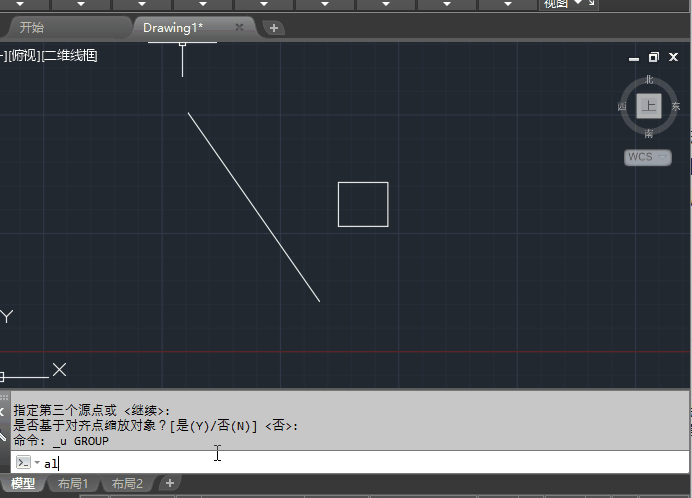This screenshot has height=498, width=692.
Task: Click the east 东 compass direction
Action: pyautogui.click(x=675, y=106)
